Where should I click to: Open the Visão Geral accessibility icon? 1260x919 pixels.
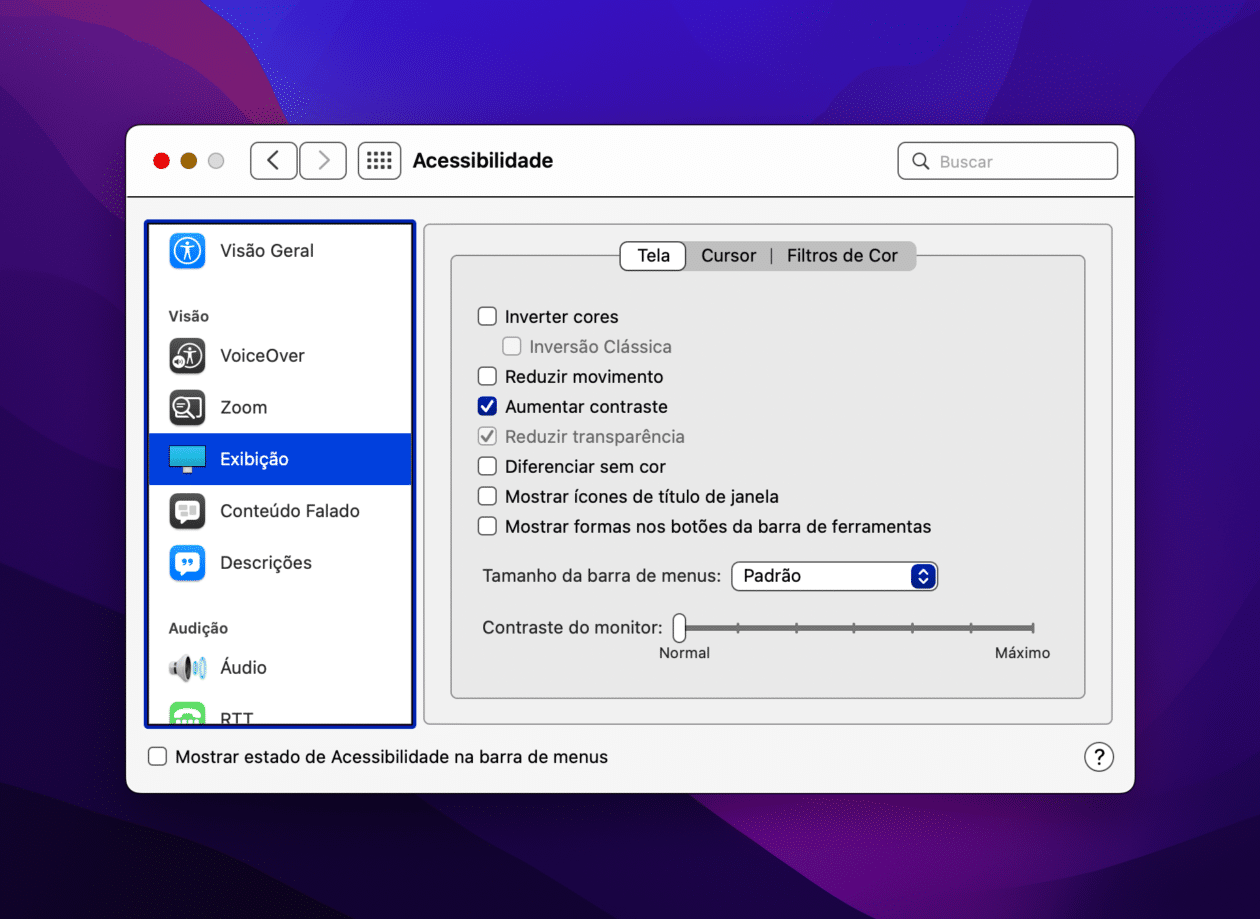point(186,250)
